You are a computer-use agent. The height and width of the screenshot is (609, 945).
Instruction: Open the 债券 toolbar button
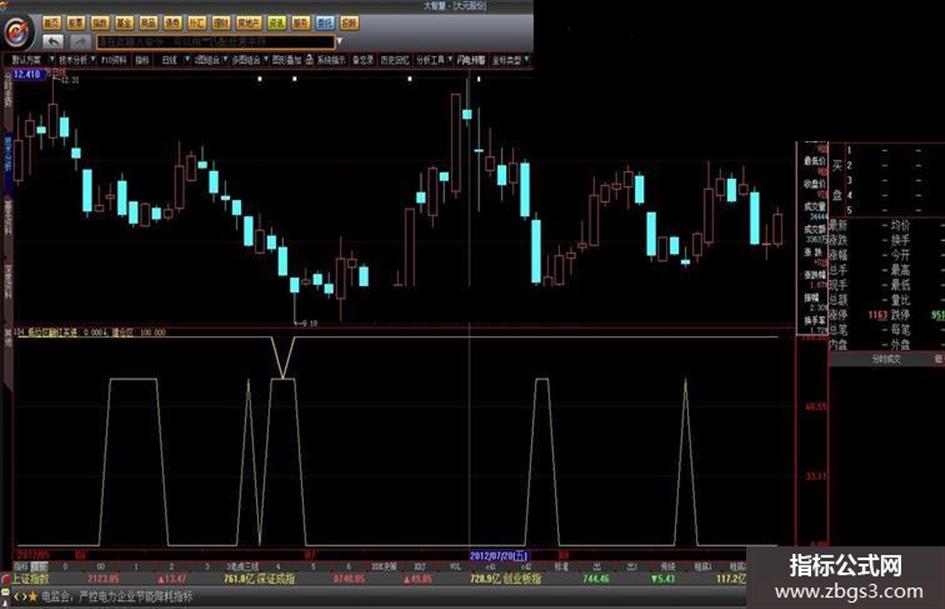tap(173, 23)
